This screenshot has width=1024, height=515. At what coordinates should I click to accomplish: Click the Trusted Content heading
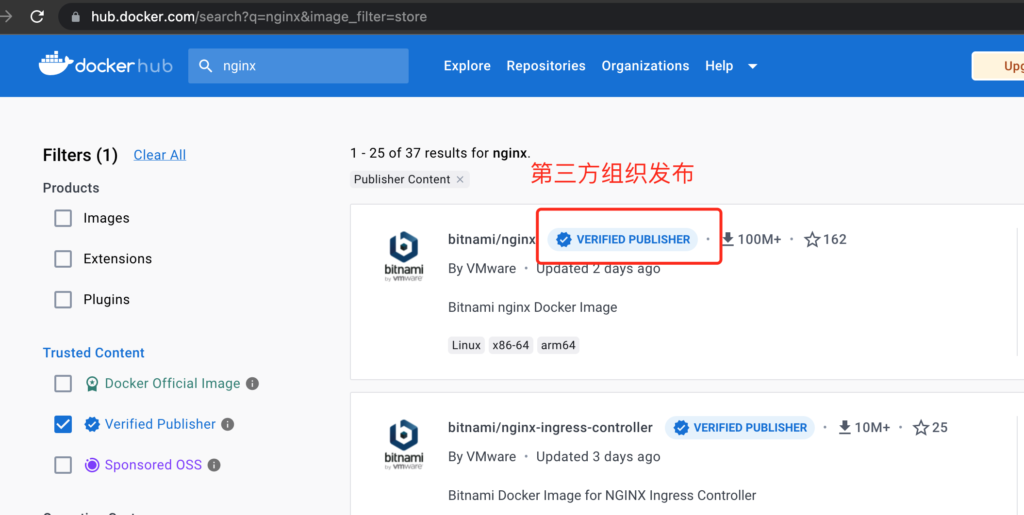(x=93, y=352)
